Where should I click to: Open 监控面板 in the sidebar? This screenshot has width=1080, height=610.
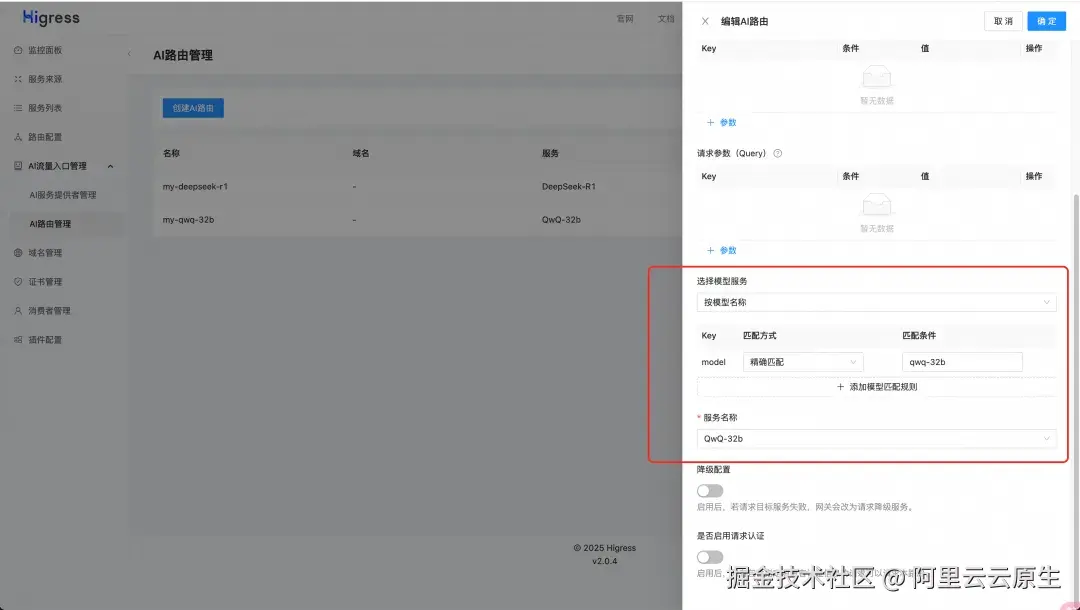[45, 50]
